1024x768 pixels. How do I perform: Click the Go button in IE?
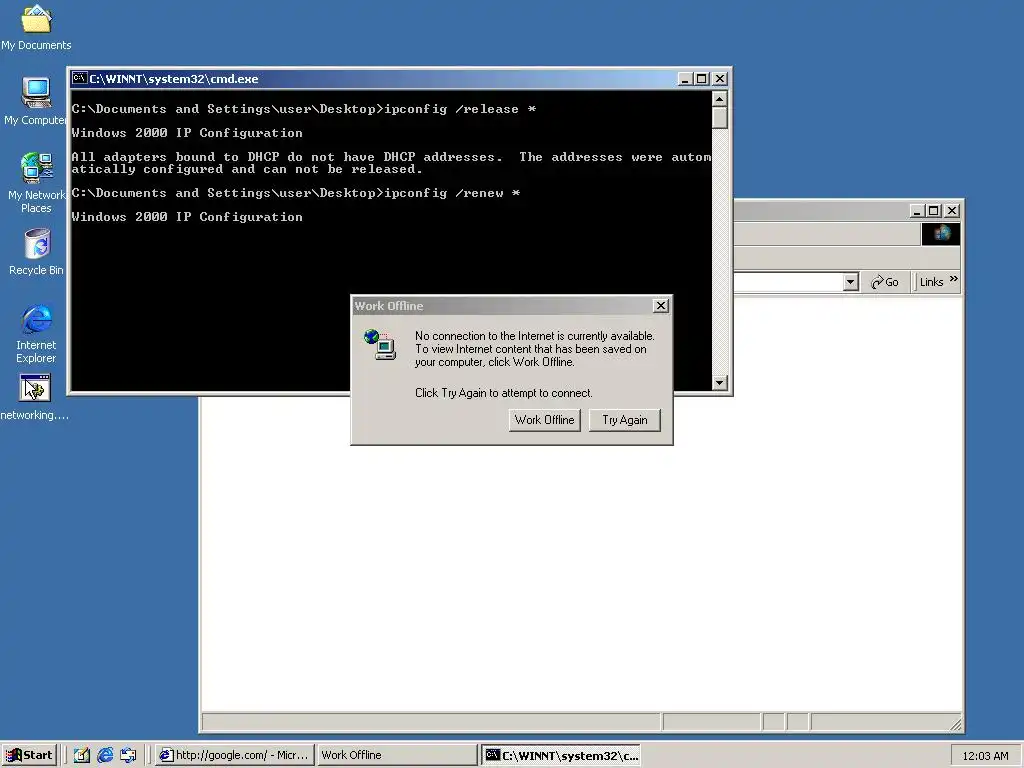click(x=885, y=282)
